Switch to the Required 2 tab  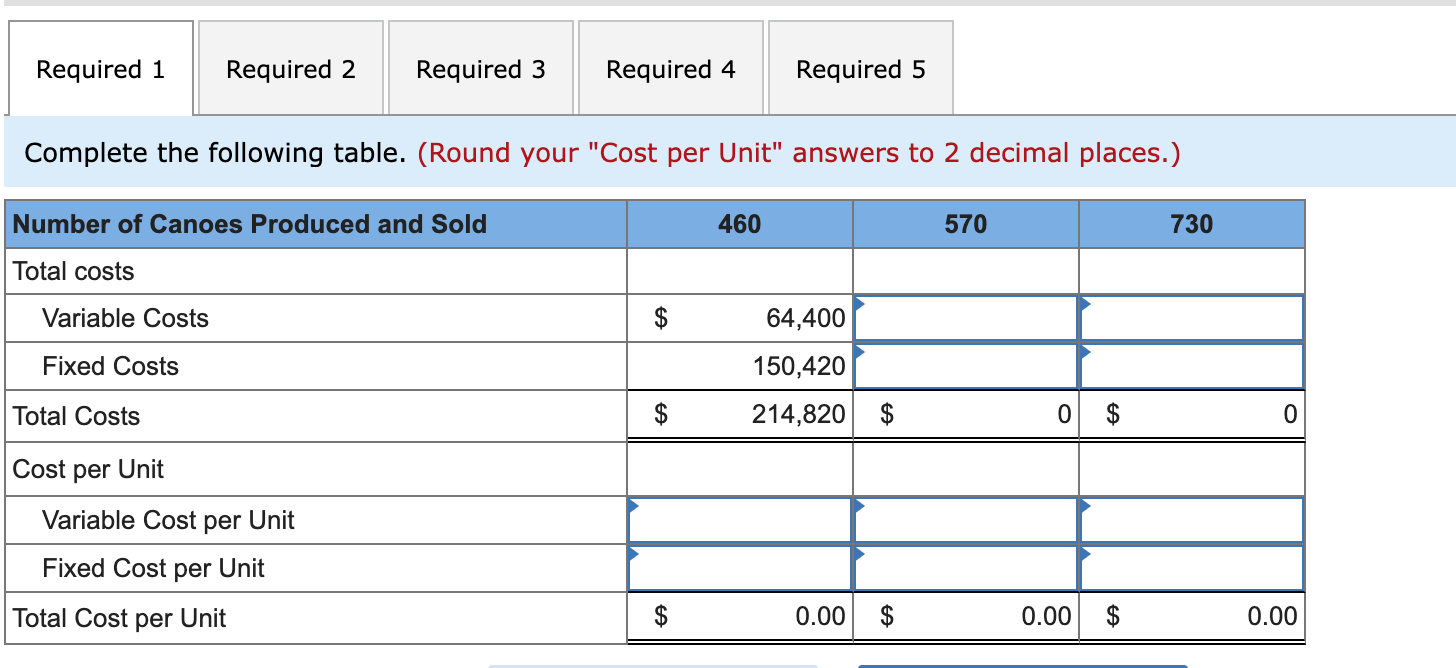pos(290,68)
